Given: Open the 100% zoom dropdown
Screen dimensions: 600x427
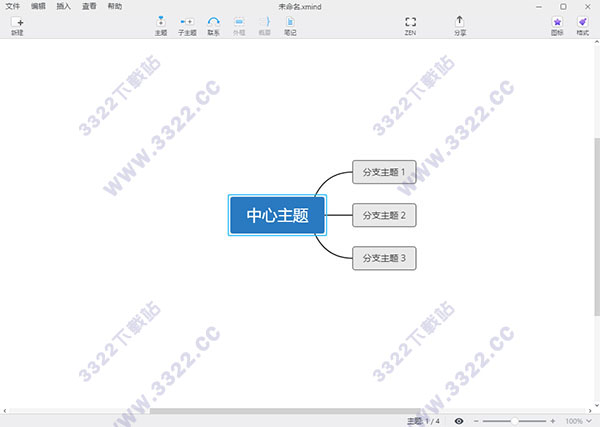Looking at the screenshot, I should click(x=578, y=421).
